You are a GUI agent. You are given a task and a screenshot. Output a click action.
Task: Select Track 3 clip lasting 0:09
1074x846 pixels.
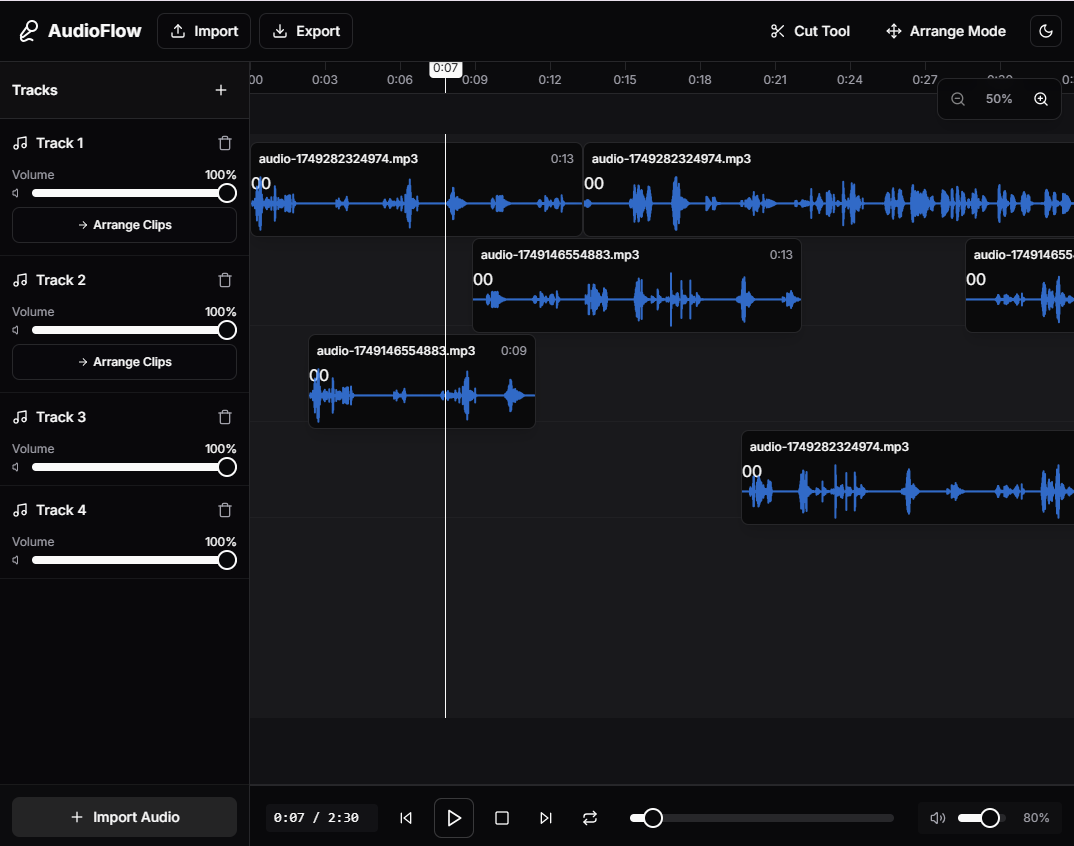point(422,382)
